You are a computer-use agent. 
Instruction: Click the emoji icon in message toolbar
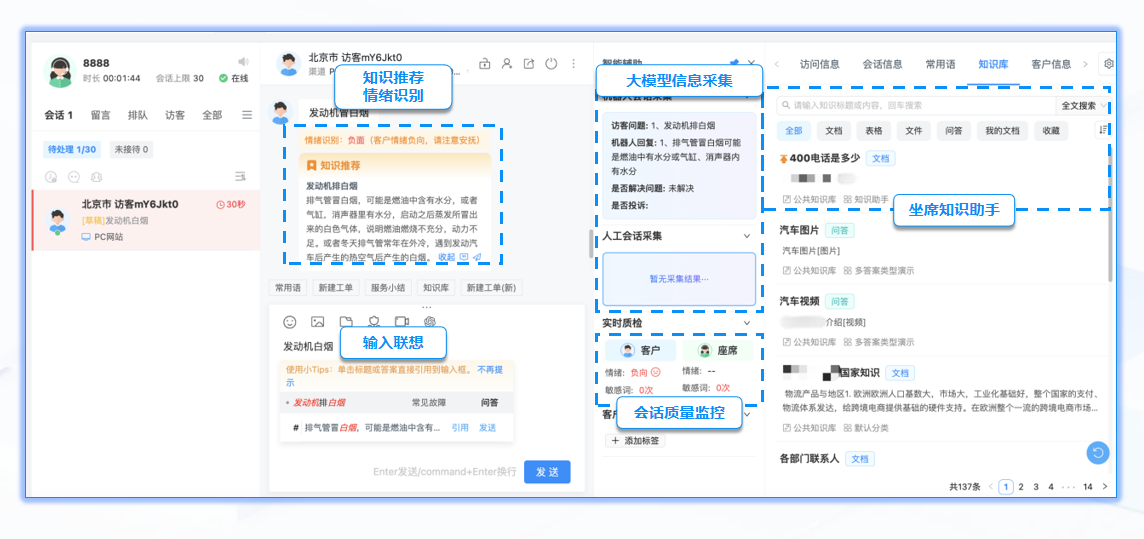(x=290, y=322)
